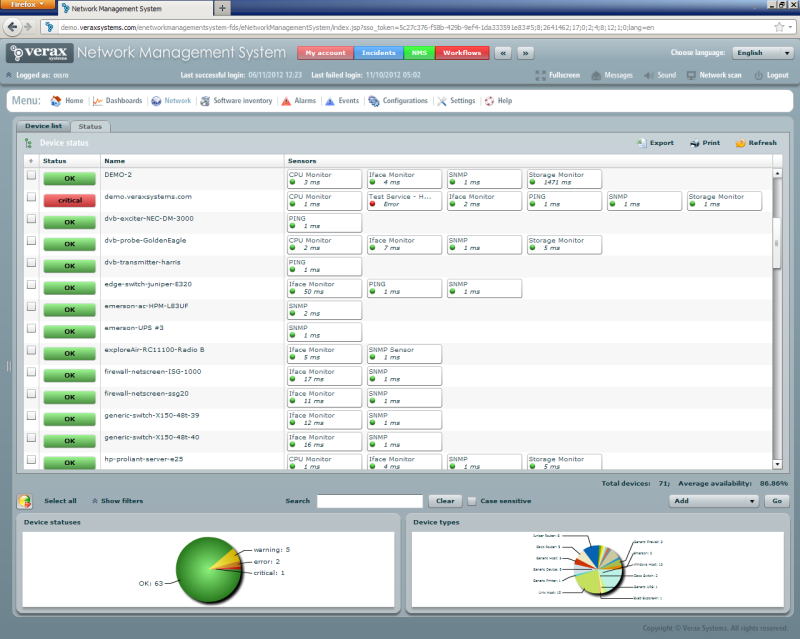800x639 pixels.
Task: Open a new tab with the plus button
Action: click(x=222, y=8)
